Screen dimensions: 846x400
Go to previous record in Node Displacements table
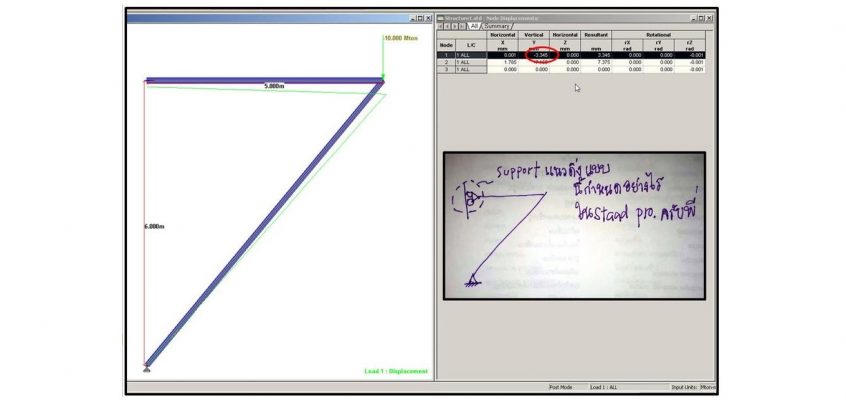[x=447, y=26]
